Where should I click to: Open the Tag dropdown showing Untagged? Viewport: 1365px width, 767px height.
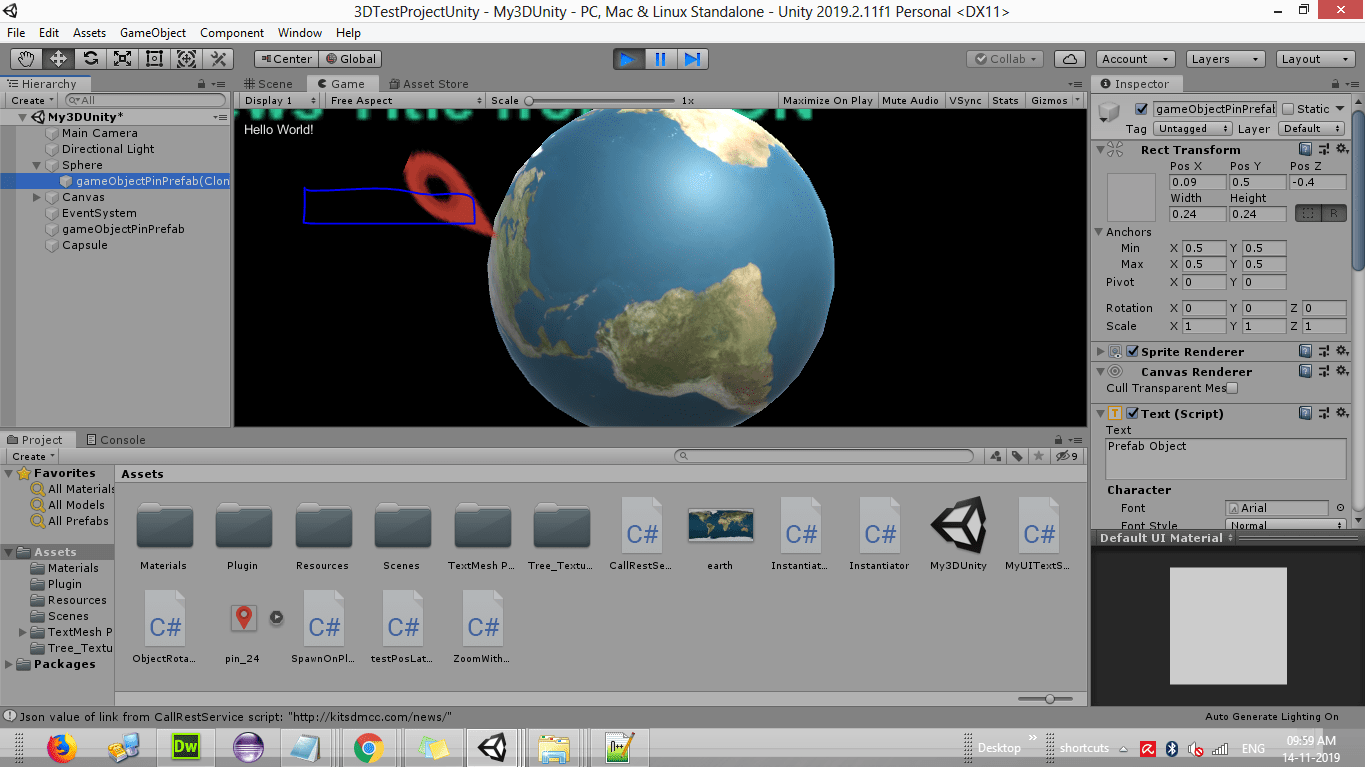point(1193,129)
